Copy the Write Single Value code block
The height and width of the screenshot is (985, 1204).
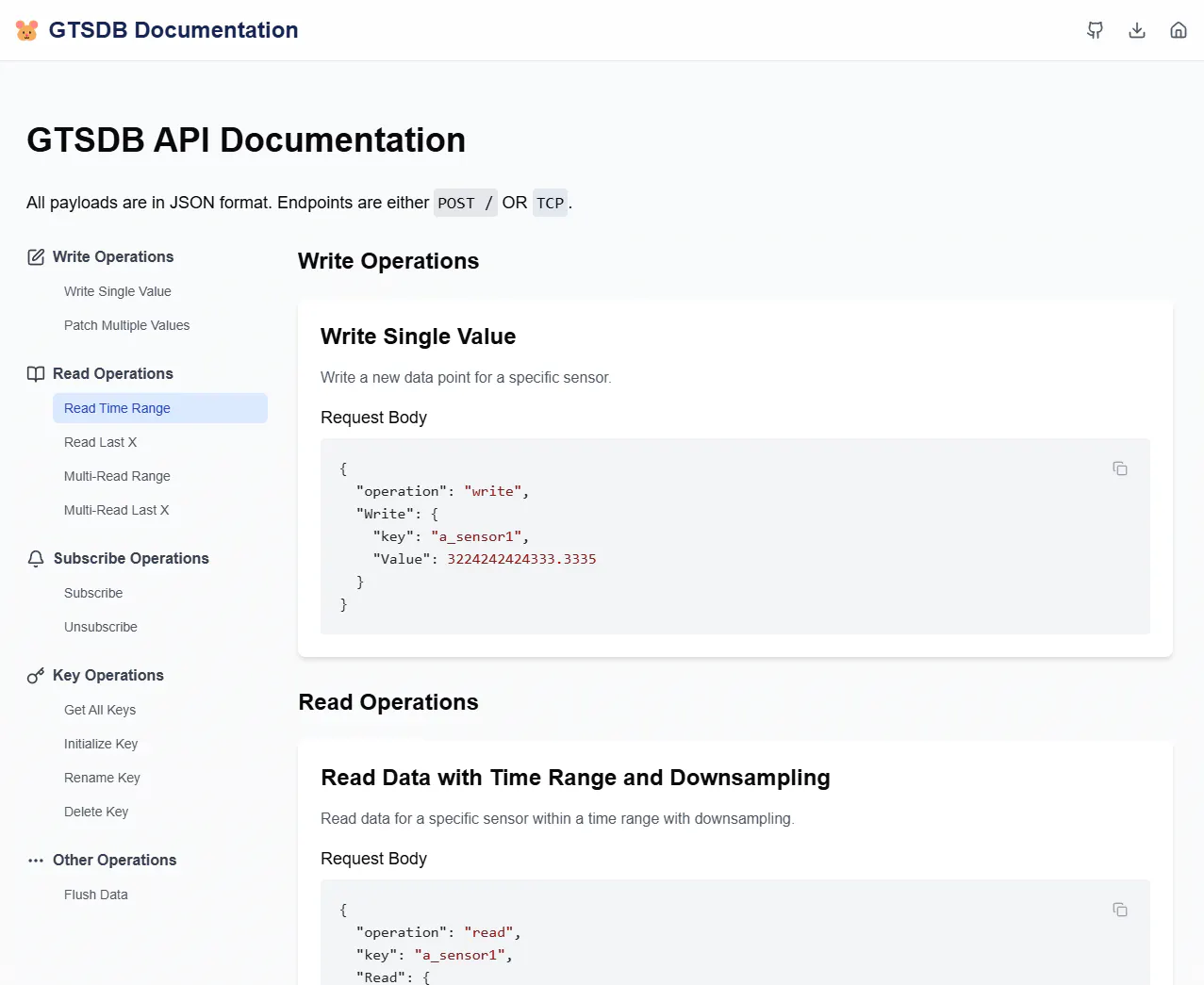point(1120,468)
